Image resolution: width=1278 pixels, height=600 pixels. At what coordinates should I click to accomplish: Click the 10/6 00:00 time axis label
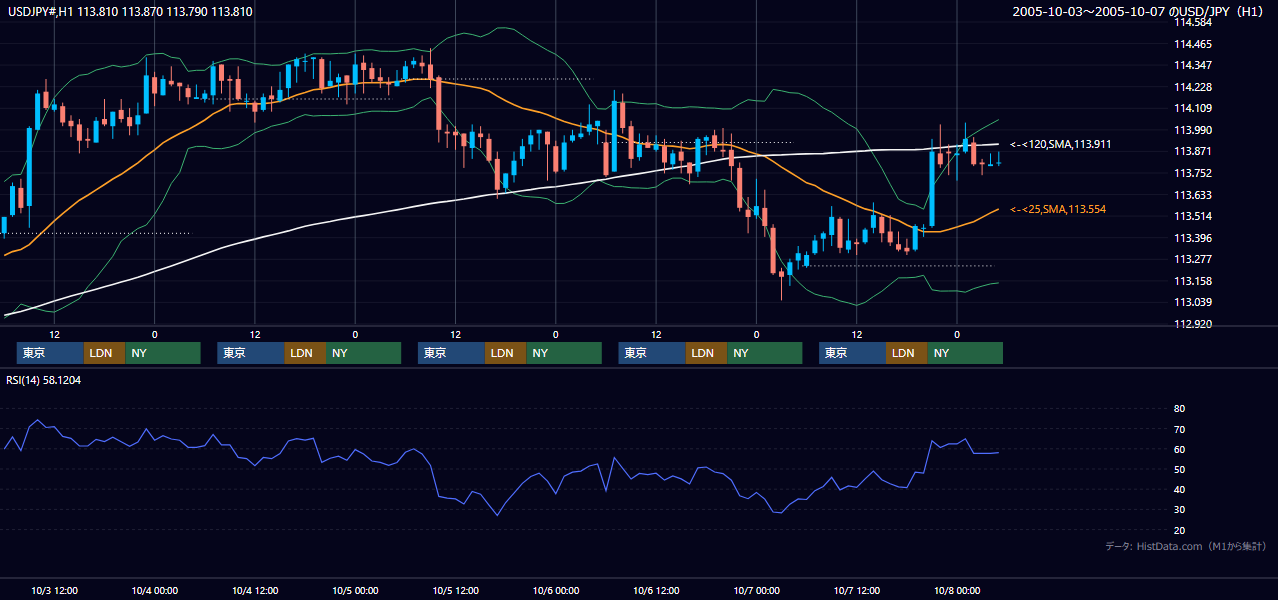click(556, 590)
